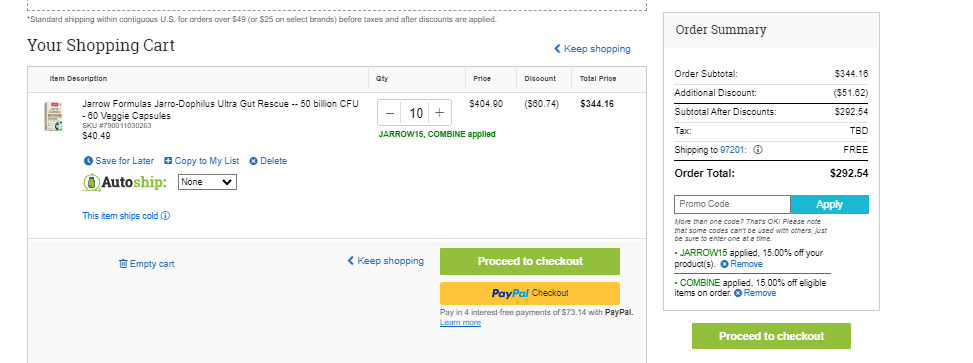Check out with PayPal
973x363 pixels.
(530, 293)
